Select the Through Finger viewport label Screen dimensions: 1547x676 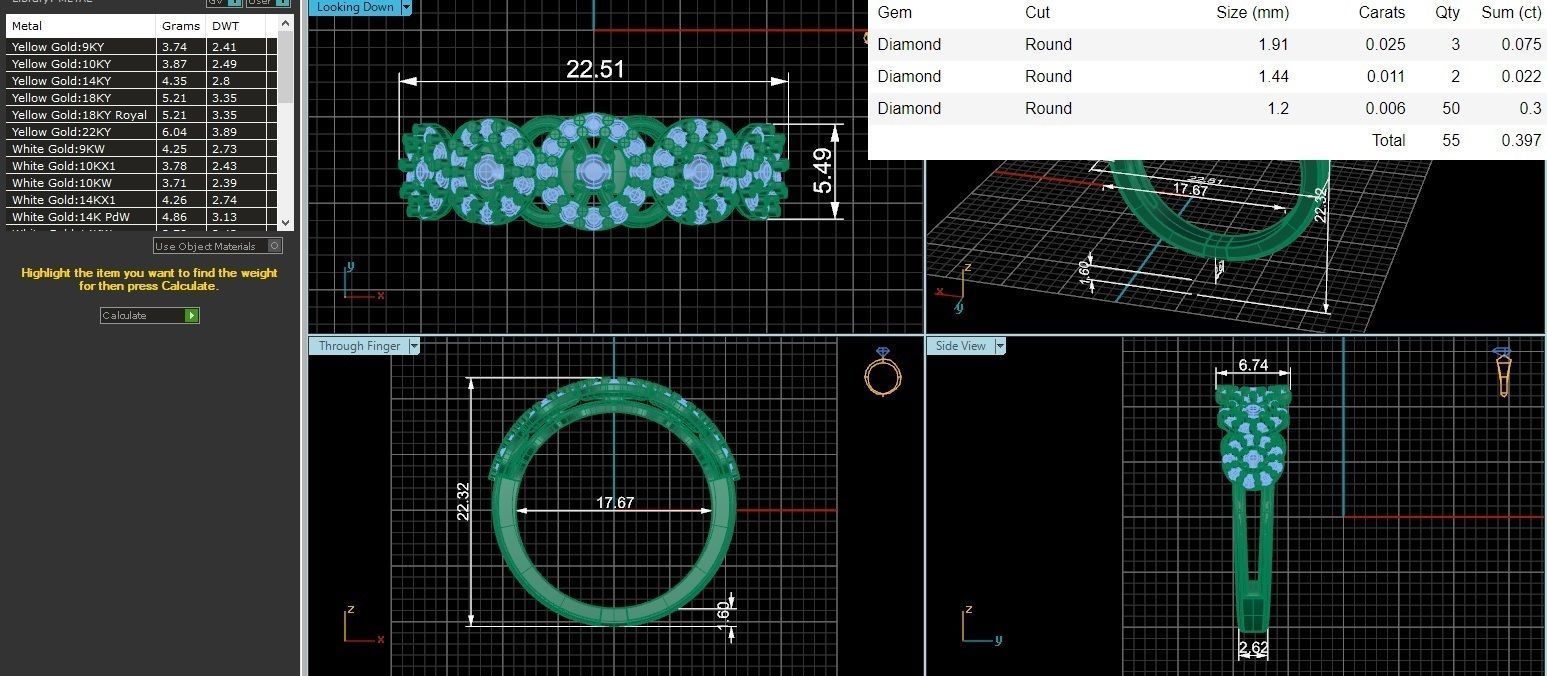click(359, 346)
